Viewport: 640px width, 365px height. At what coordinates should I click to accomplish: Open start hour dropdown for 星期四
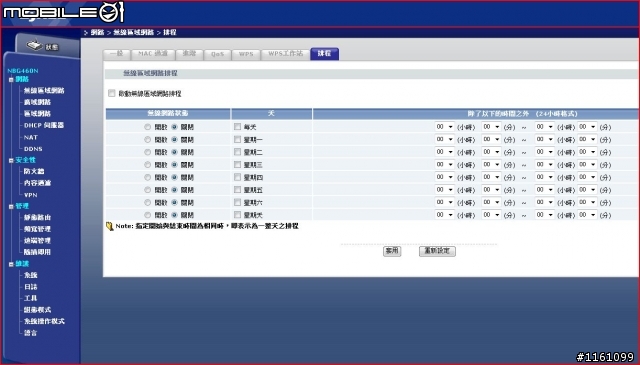pyautogui.click(x=444, y=177)
